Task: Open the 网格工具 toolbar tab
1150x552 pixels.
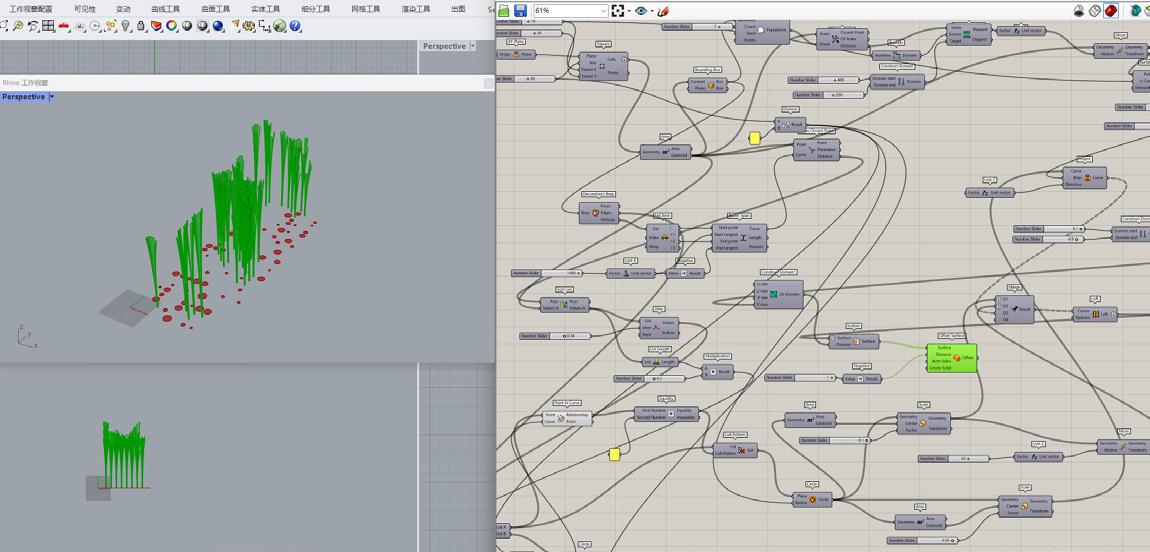Action: point(365,9)
